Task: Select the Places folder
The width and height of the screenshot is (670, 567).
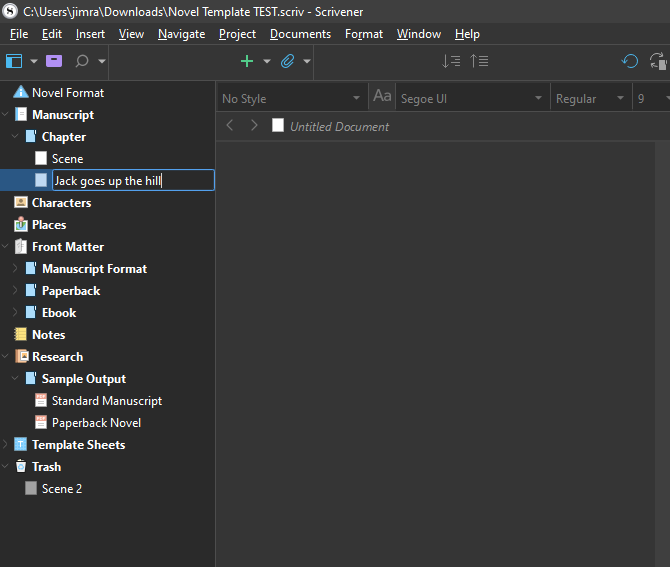Action: click(49, 225)
